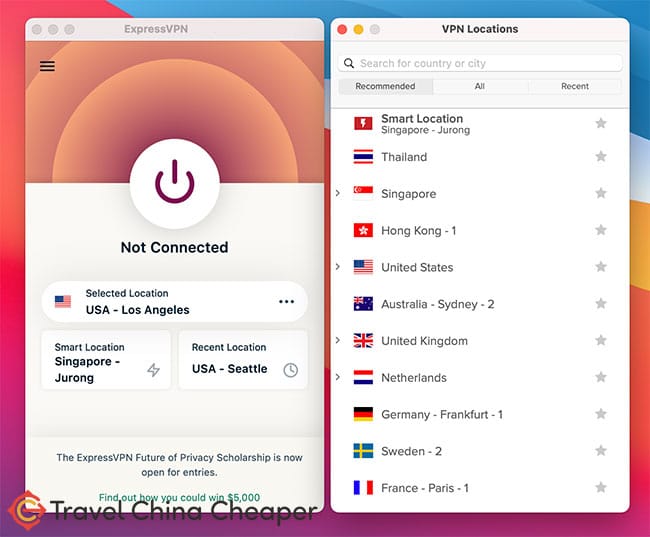The image size is (650, 537).
Task: Select 'Smart Location' row in VPN Locations
Action: 480,124
